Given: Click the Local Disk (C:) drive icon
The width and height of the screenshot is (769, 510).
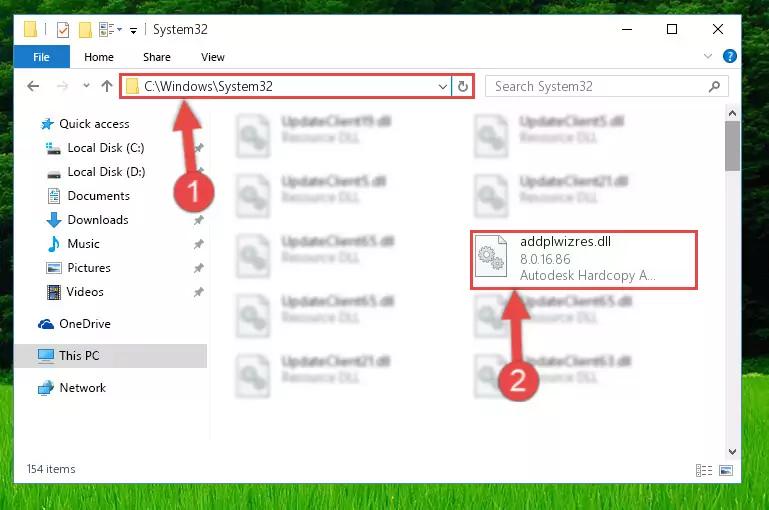Looking at the screenshot, I should tap(53, 148).
